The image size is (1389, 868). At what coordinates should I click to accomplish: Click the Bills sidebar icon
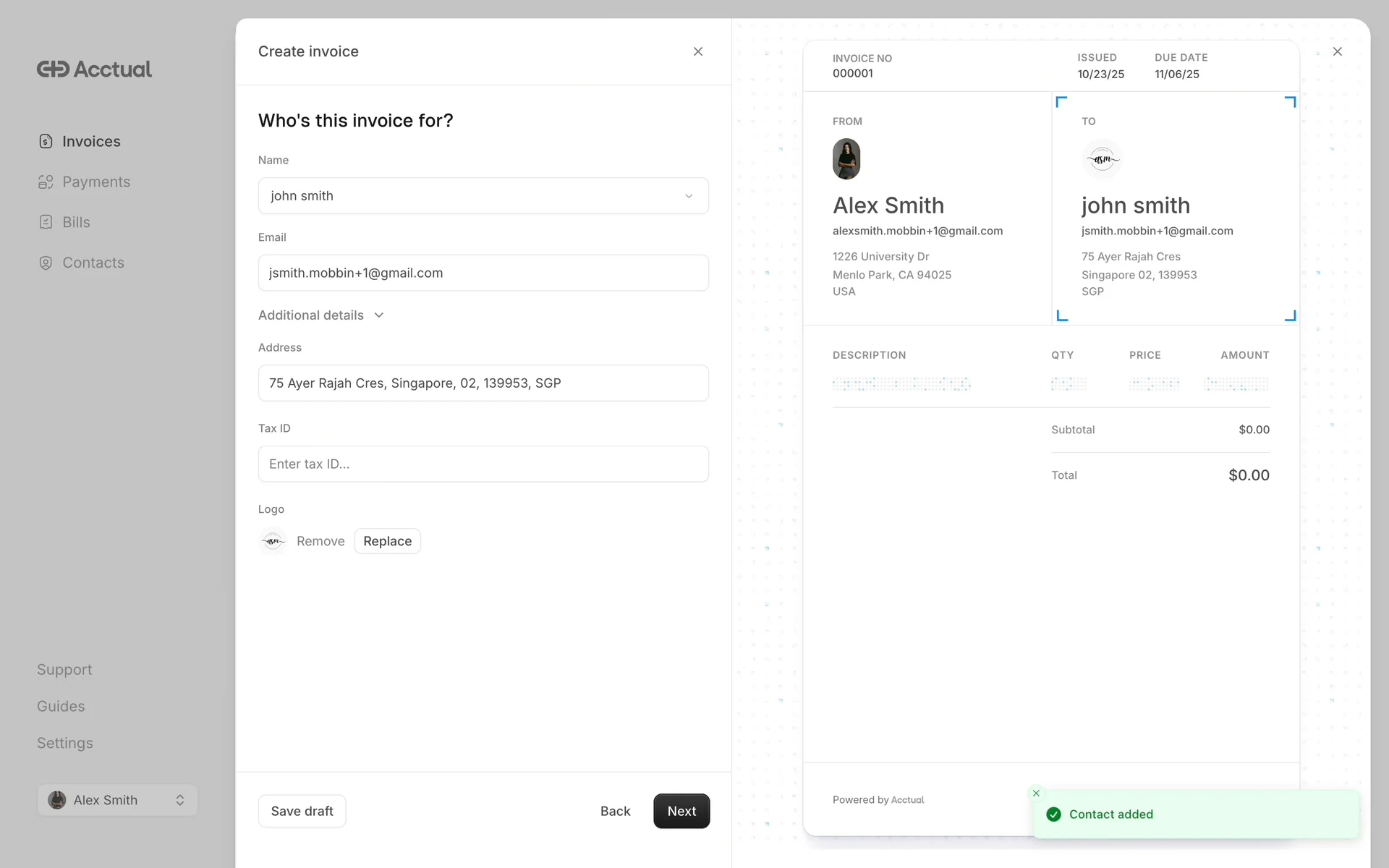click(x=46, y=222)
